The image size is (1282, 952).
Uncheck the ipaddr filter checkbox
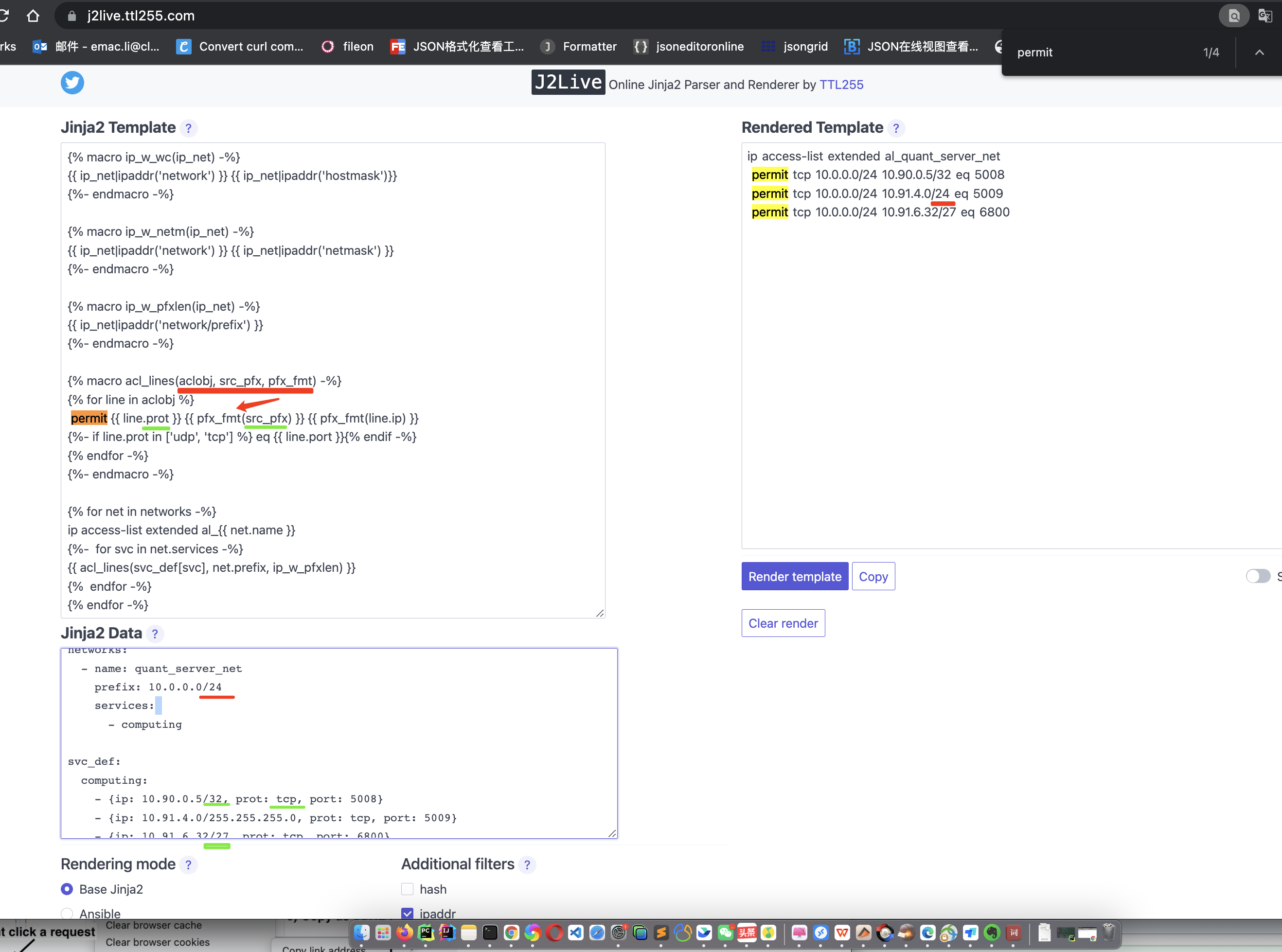408,914
